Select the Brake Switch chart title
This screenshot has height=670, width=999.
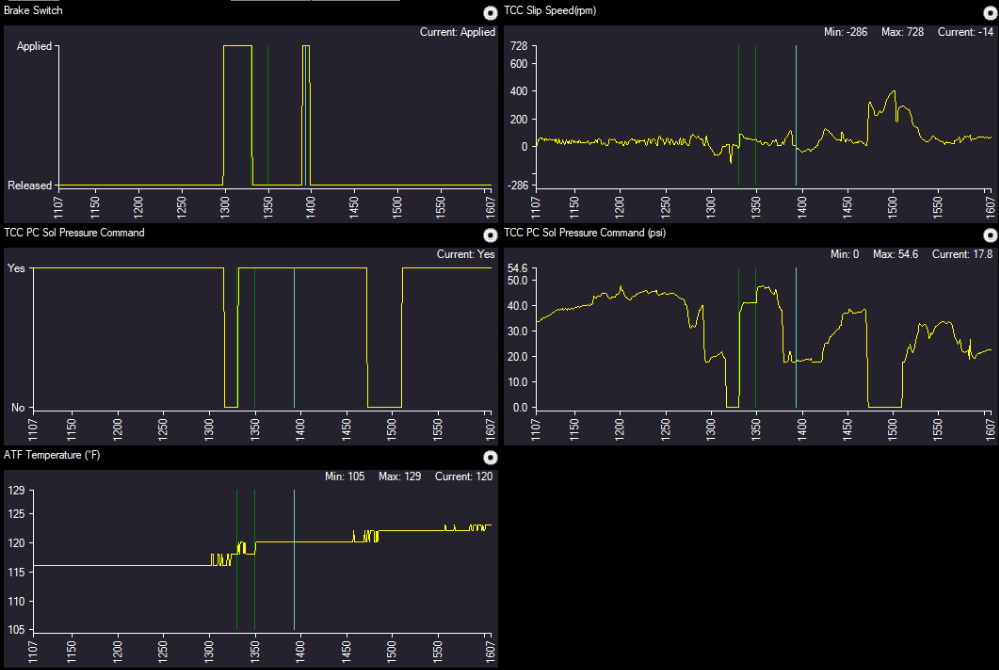click(x=33, y=10)
